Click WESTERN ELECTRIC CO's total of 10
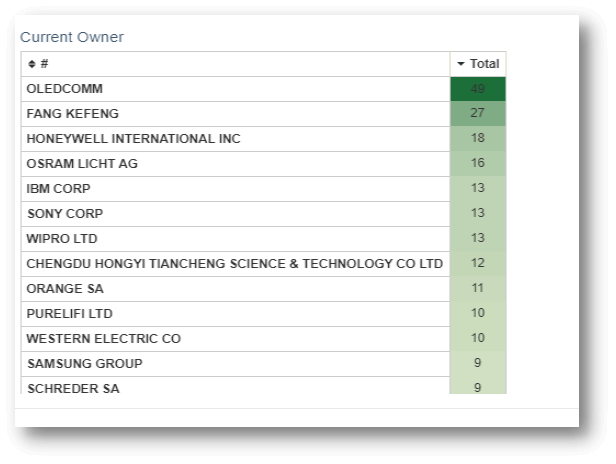 click(478, 338)
